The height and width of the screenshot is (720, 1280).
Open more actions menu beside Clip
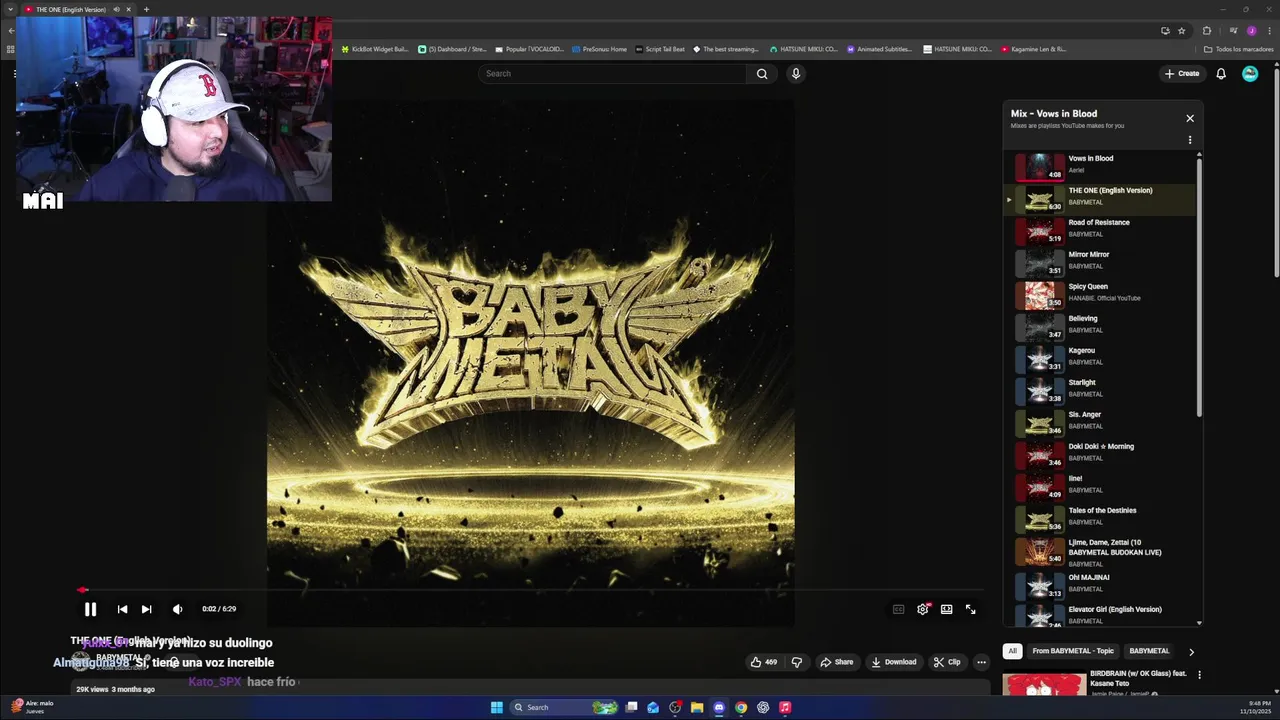981,662
